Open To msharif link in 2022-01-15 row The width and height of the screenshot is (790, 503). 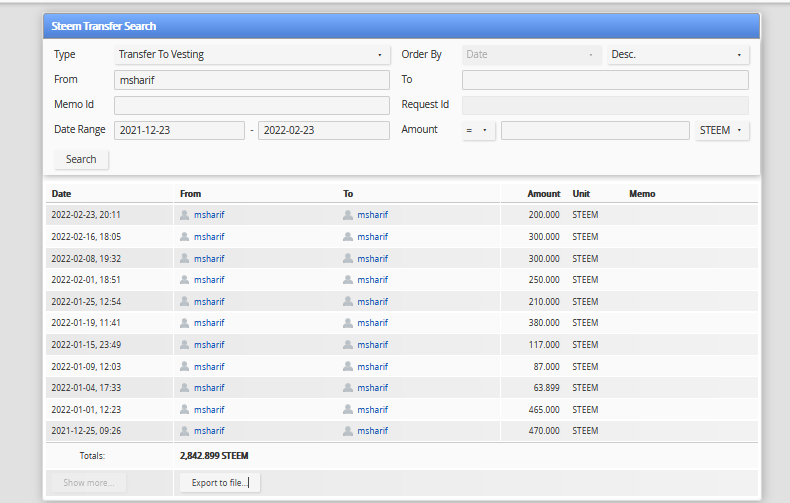tap(372, 345)
